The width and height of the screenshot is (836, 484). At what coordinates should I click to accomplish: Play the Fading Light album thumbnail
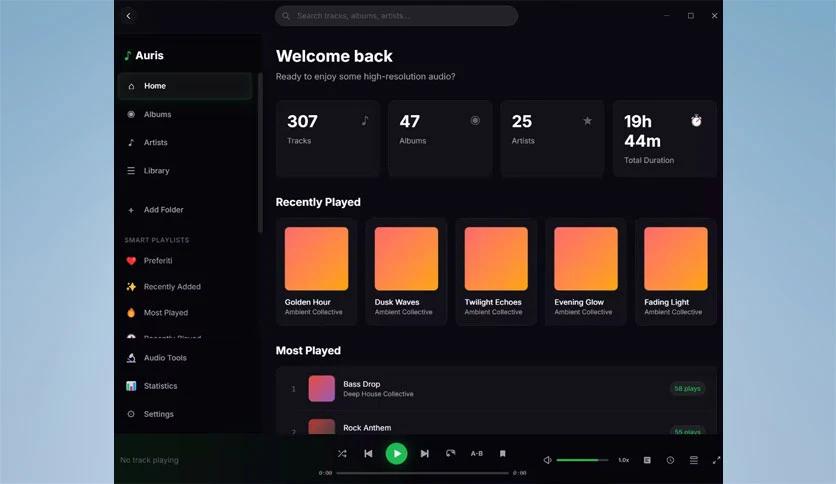676,259
